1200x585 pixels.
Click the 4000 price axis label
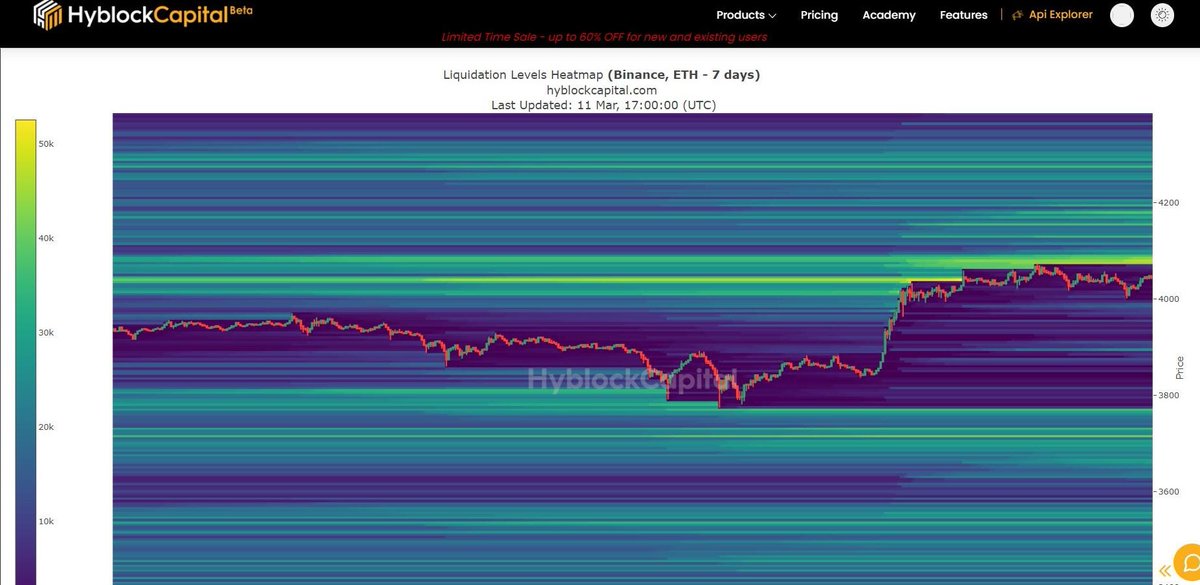1169,300
